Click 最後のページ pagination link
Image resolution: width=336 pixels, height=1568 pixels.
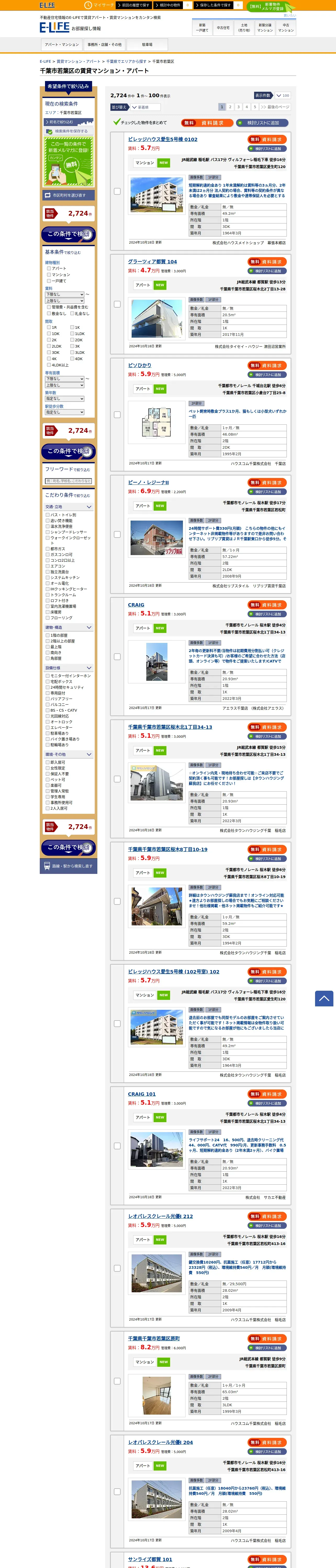275,107
